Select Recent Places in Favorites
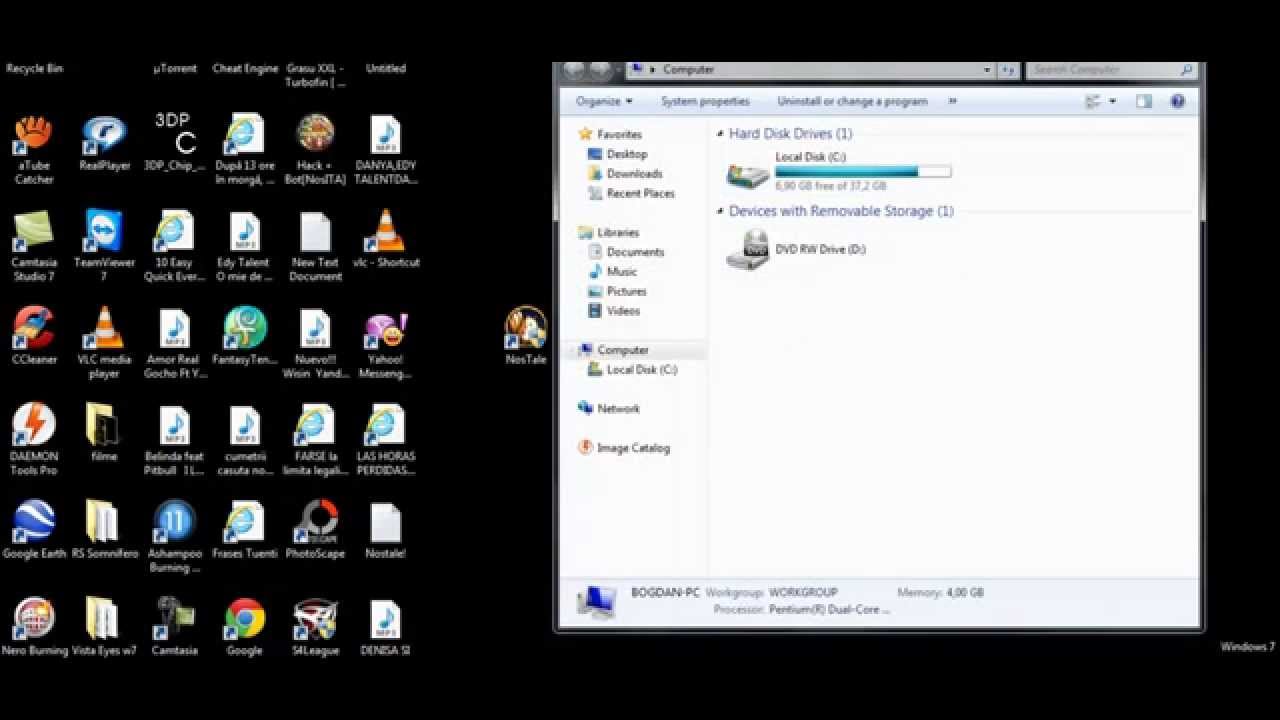Image resolution: width=1280 pixels, height=720 pixels. 630,193
